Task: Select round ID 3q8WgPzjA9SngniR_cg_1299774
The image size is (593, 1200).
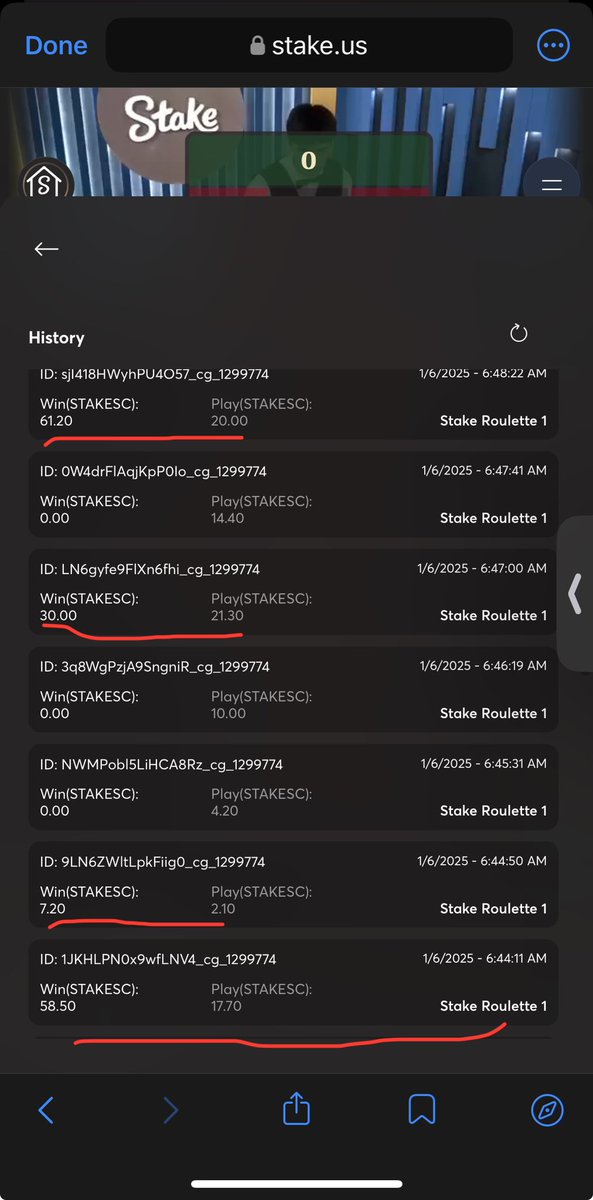Action: point(154,666)
